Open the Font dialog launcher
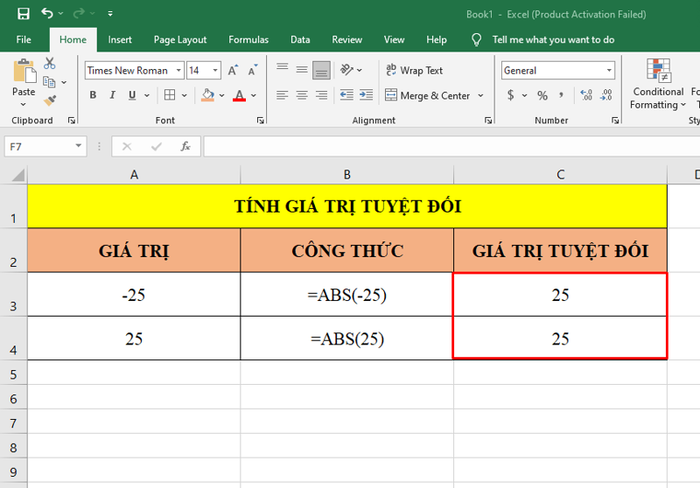 pos(260,120)
